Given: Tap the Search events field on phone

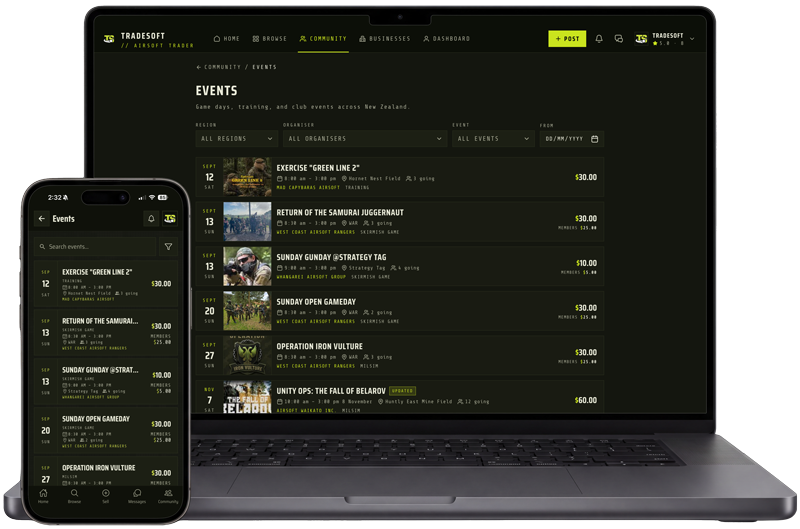Looking at the screenshot, I should click(95, 247).
